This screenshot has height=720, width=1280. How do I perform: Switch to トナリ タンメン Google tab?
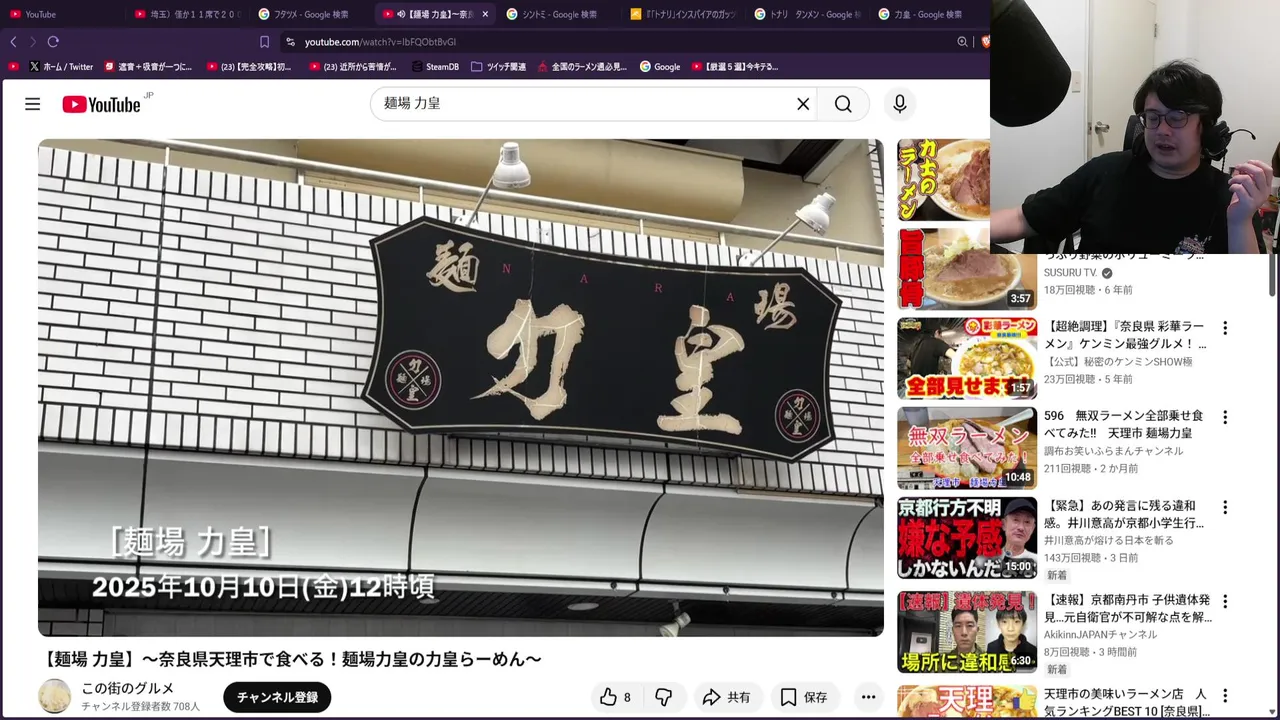[x=806, y=14]
